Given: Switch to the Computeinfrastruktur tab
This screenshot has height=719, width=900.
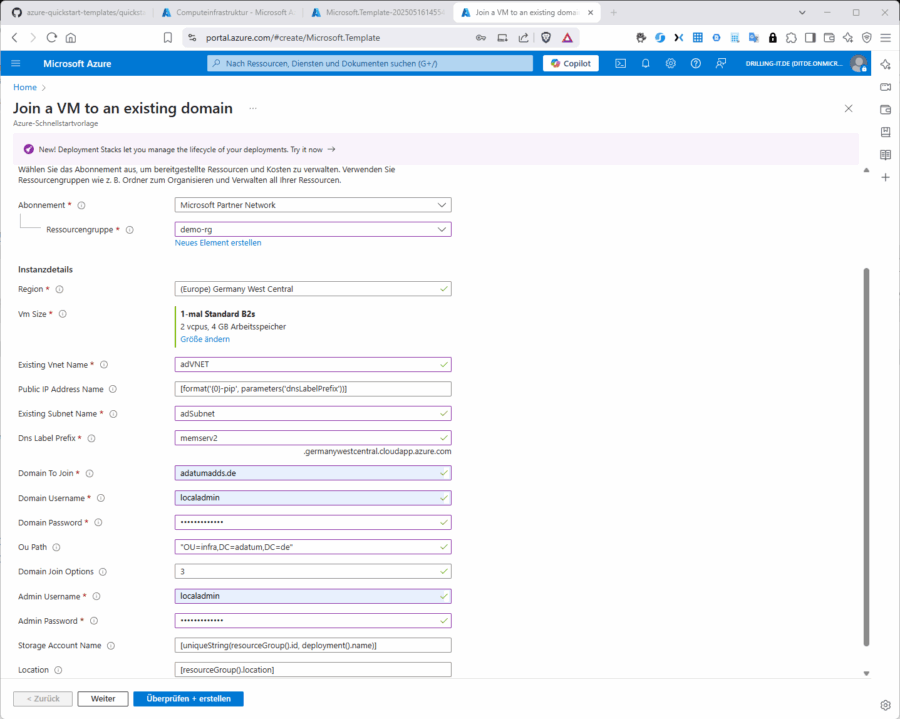Looking at the screenshot, I should [230, 12].
